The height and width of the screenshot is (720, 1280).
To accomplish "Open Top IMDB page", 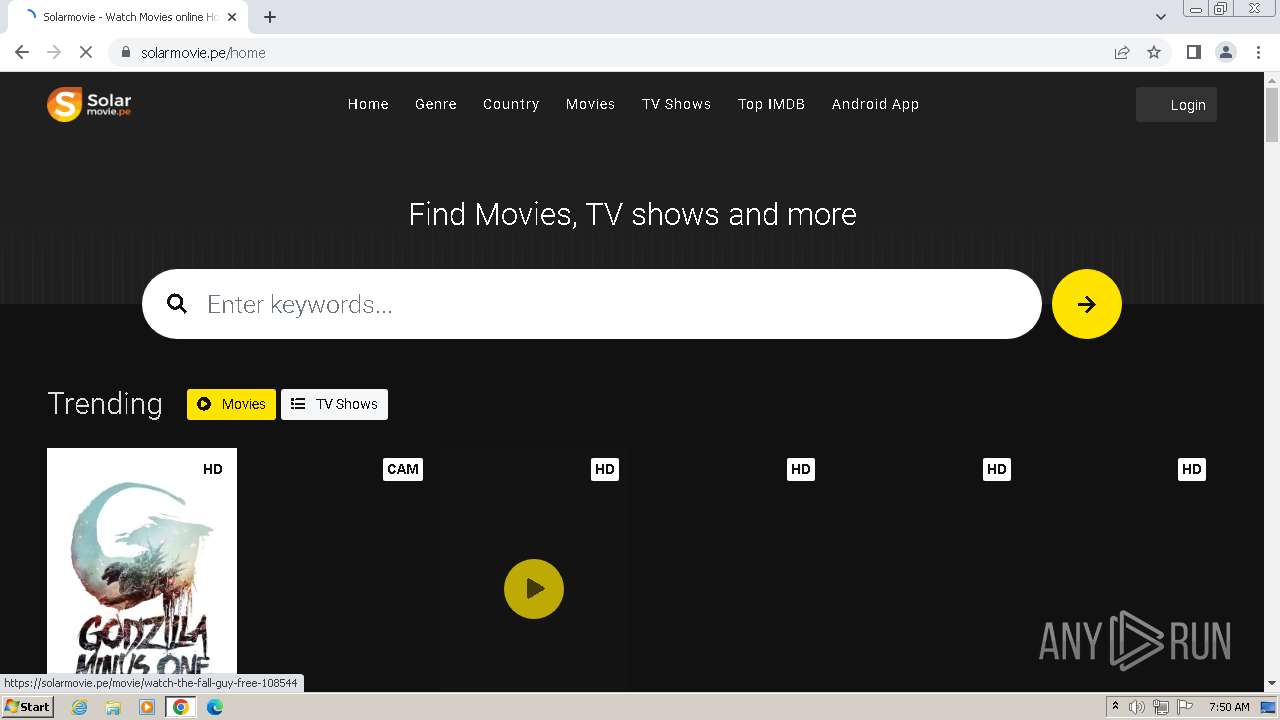I will tap(771, 104).
